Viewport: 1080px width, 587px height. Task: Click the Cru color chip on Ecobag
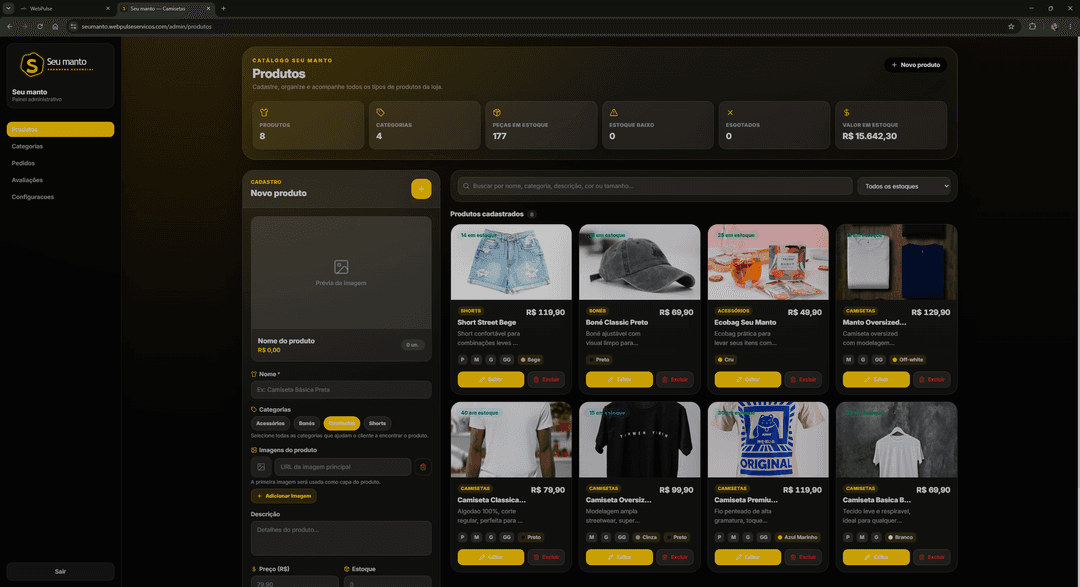(726, 360)
